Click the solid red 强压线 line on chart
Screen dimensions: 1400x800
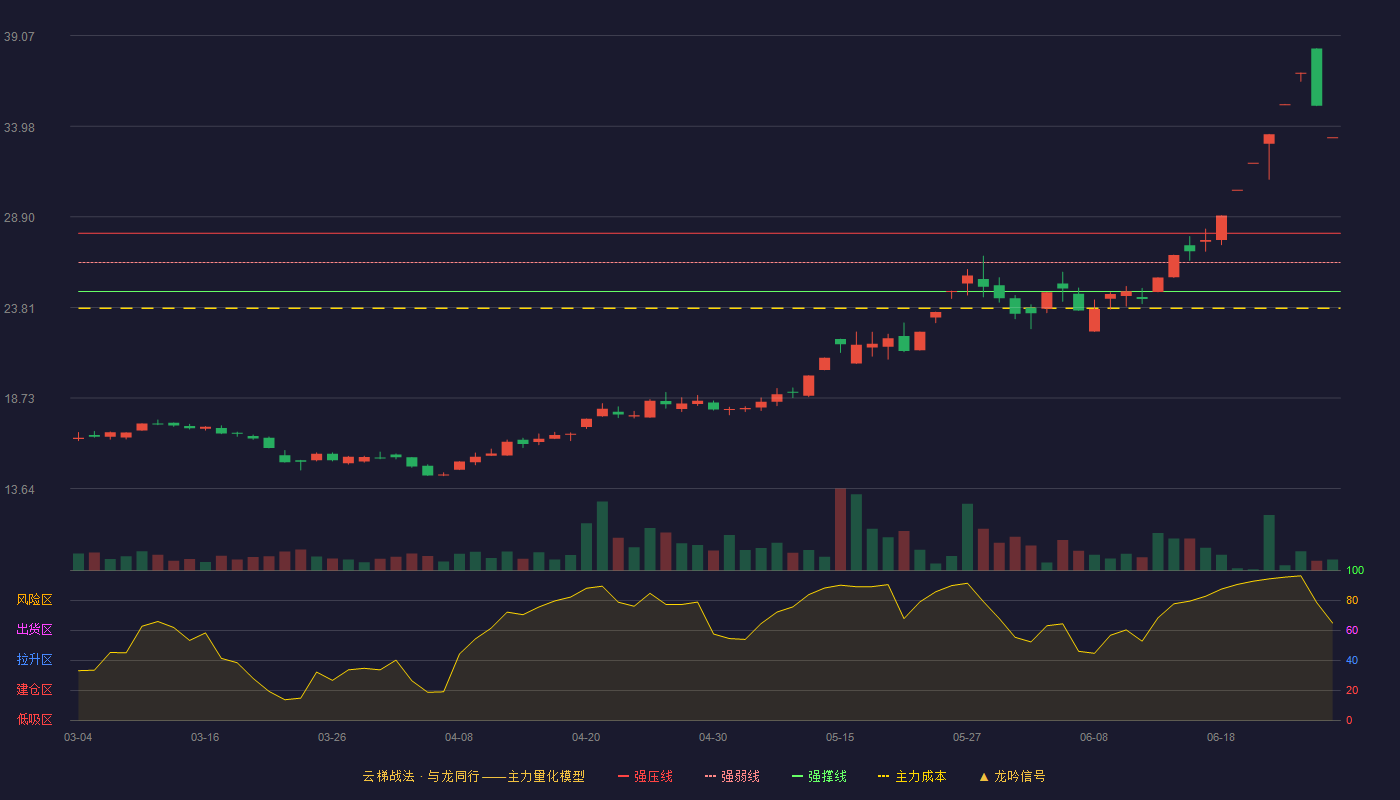[709, 233]
